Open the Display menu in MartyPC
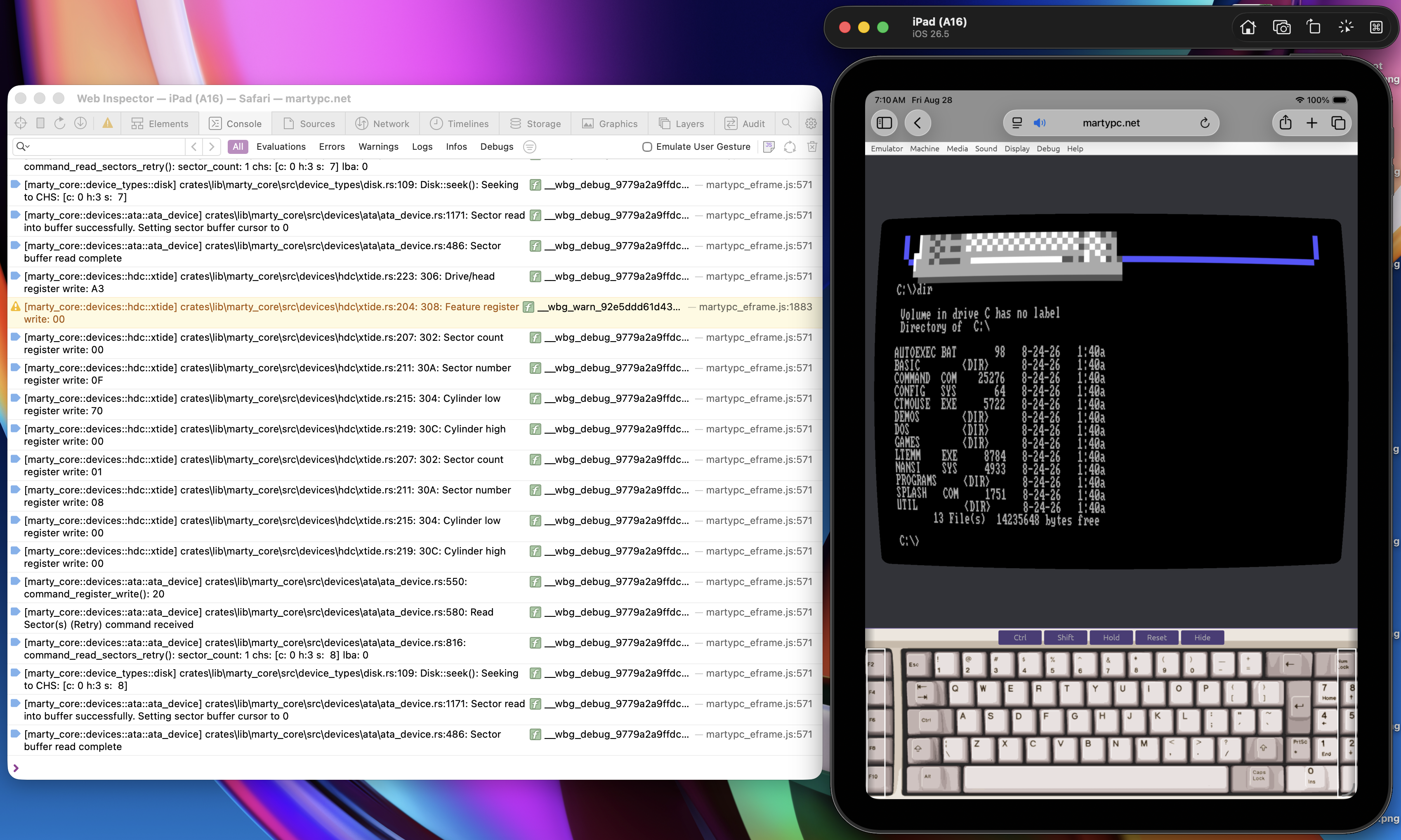 1017,148
